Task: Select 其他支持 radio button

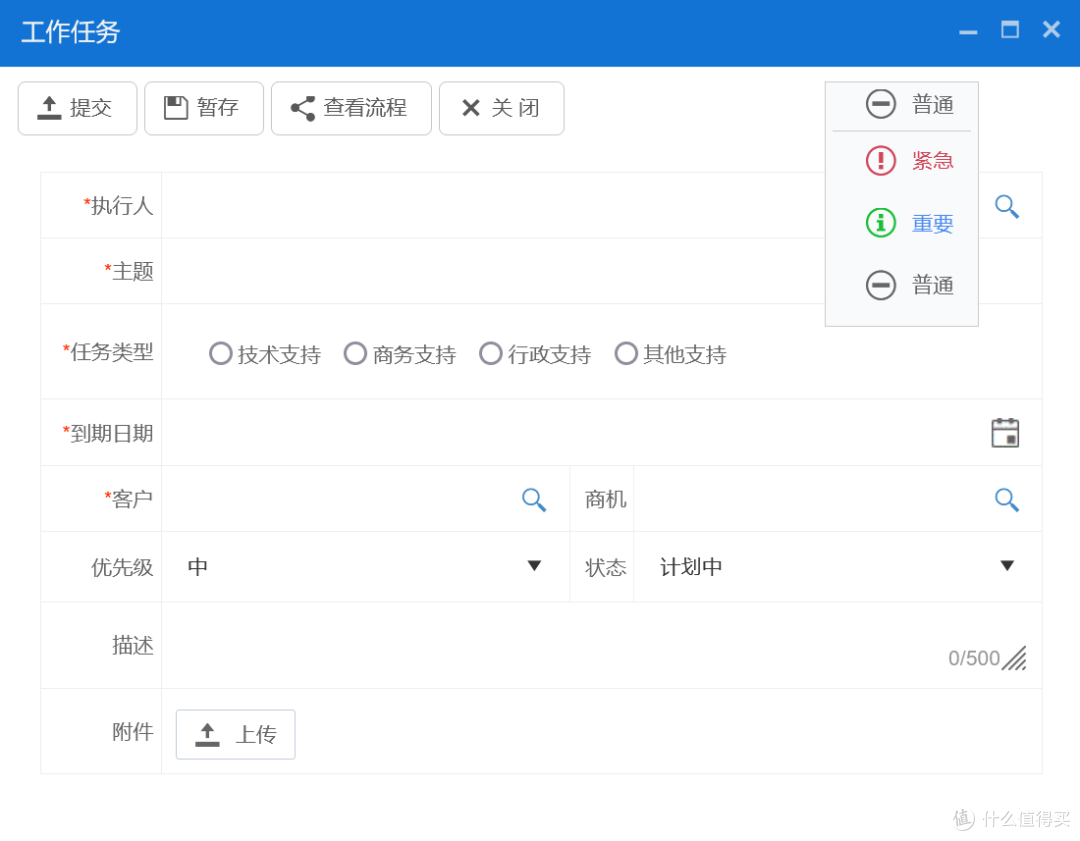Action: [625, 354]
